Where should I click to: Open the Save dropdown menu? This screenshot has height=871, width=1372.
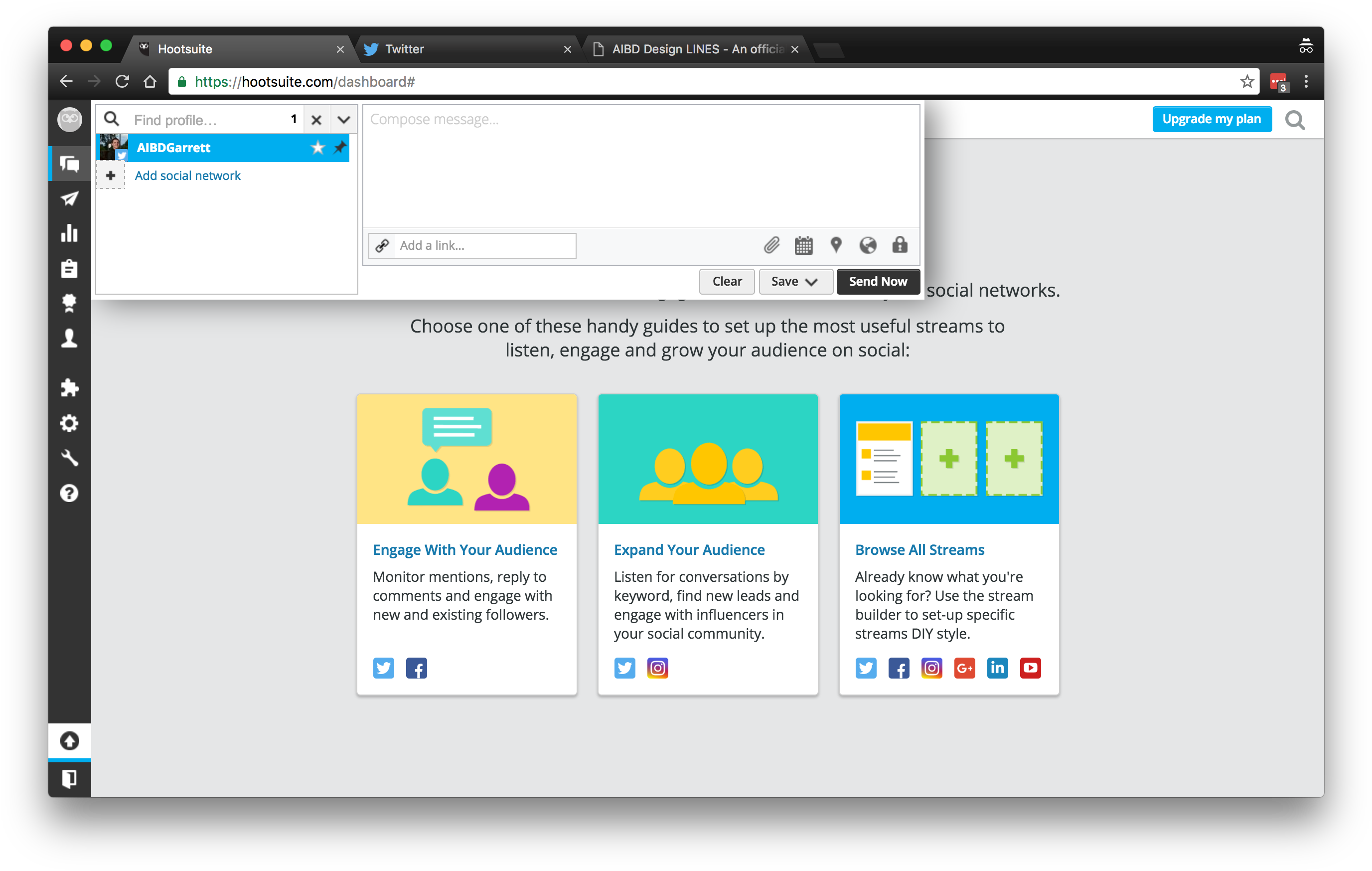795,282
